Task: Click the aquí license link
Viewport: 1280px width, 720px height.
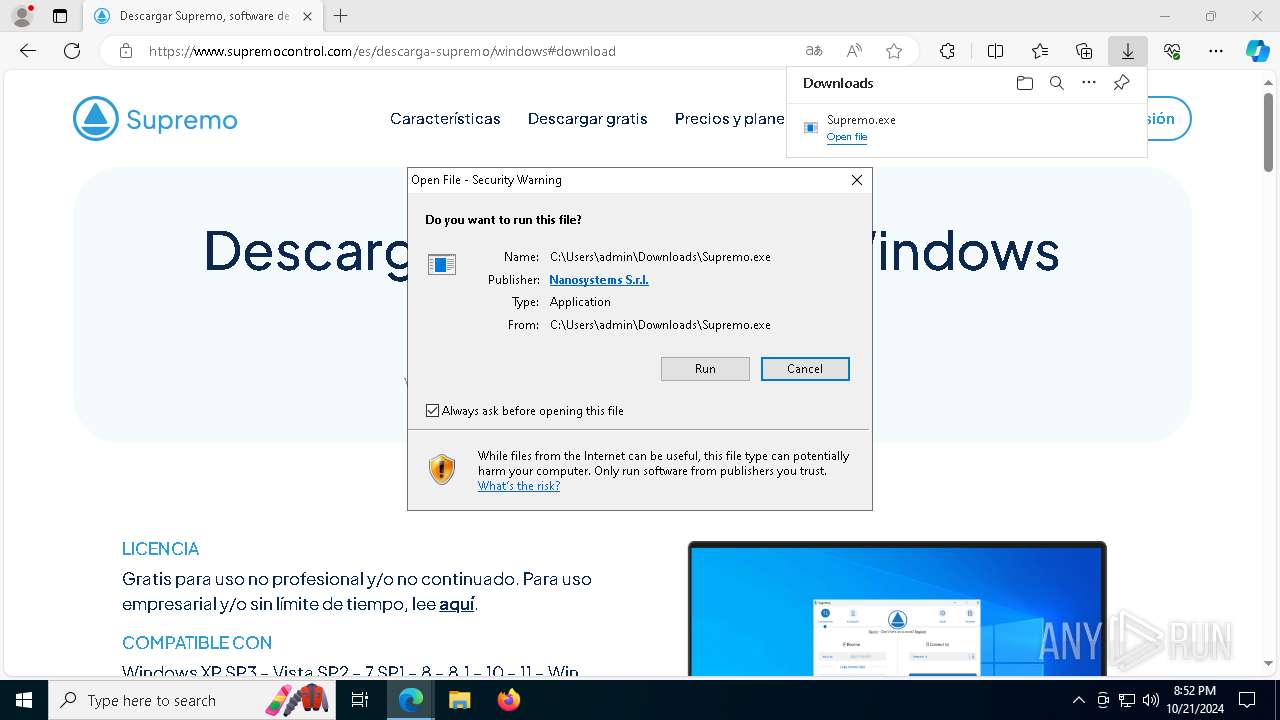Action: [x=457, y=604]
